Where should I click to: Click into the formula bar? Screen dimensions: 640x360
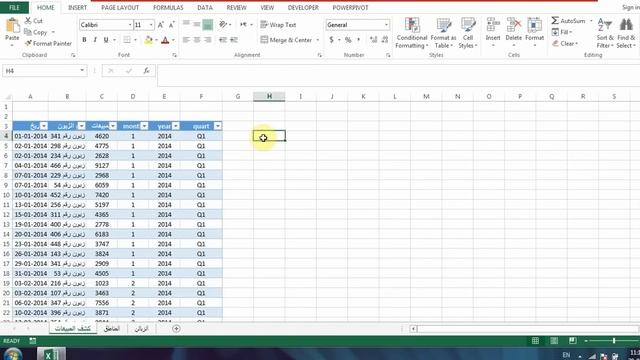point(398,75)
